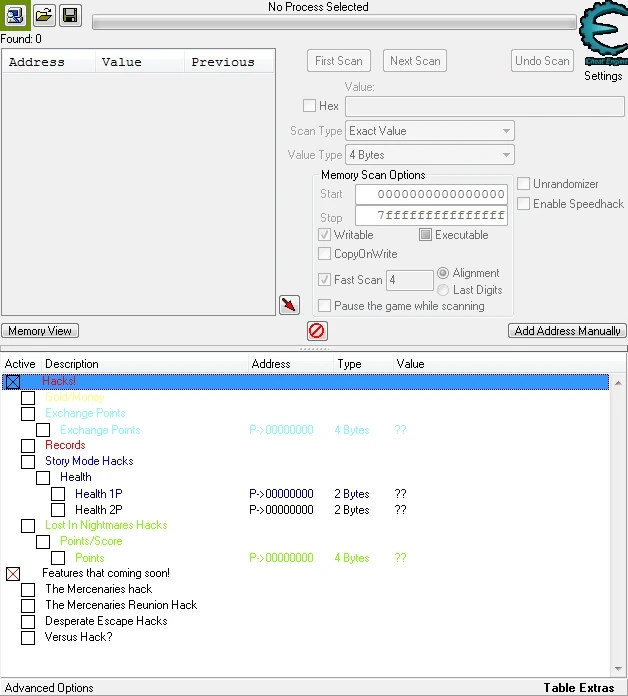Click the Stop address field
628x696 pixels.
[x=431, y=216]
